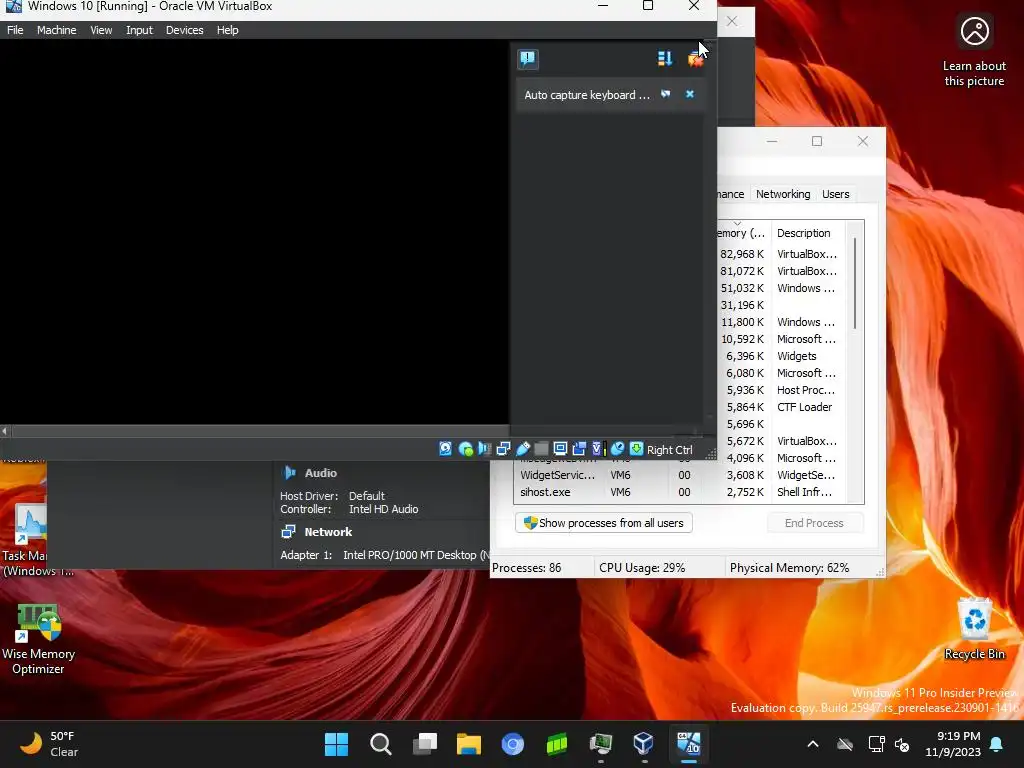Select the 51,032 K memory cell
This screenshot has height=768, width=1024.
[742, 288]
